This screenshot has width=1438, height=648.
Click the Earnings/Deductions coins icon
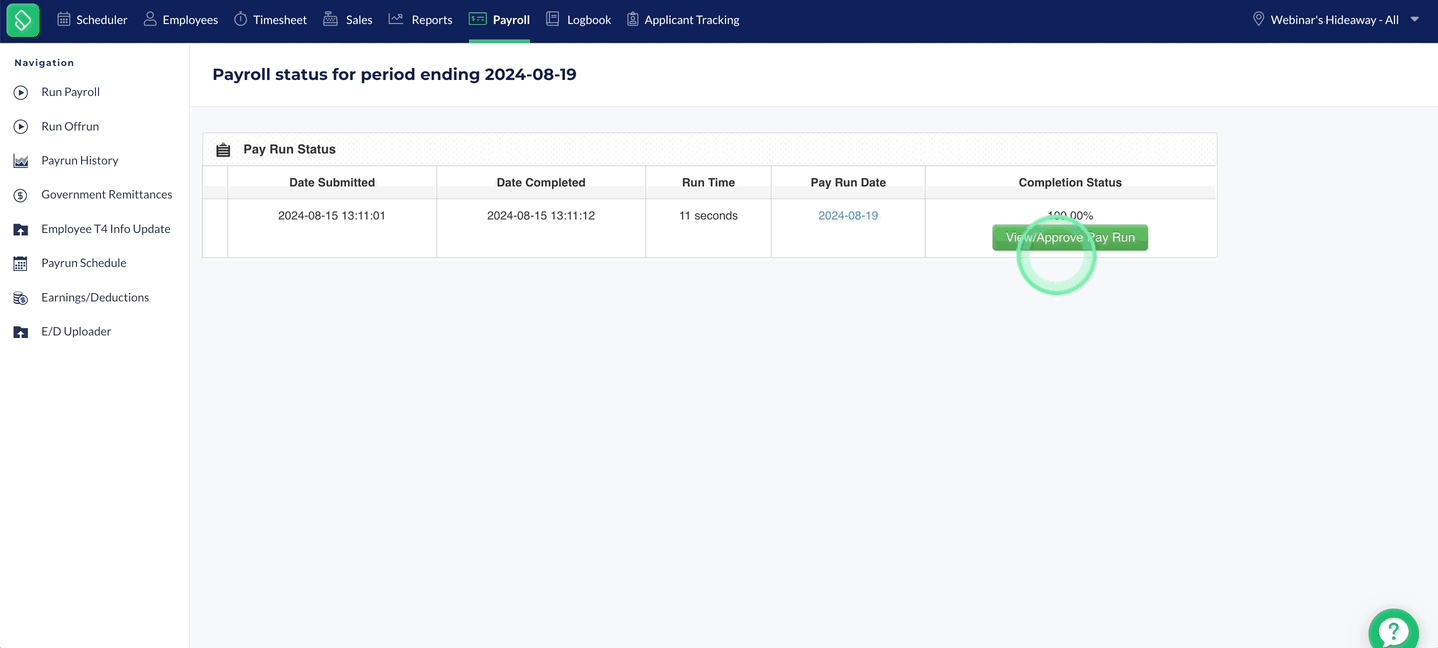(x=20, y=298)
